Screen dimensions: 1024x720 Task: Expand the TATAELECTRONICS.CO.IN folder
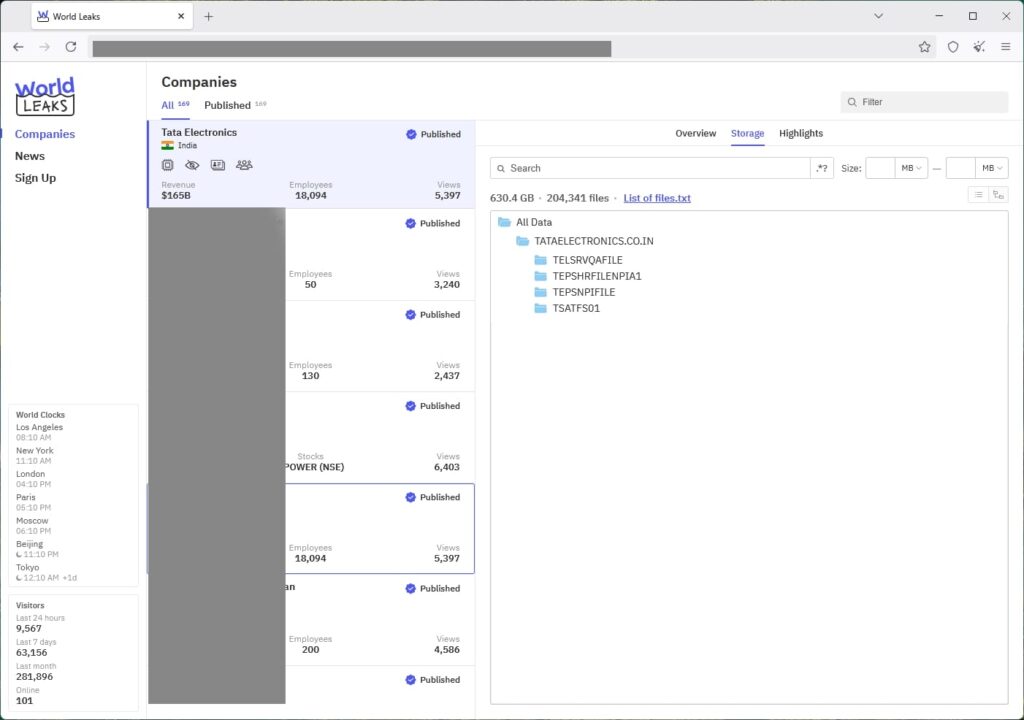(584, 241)
